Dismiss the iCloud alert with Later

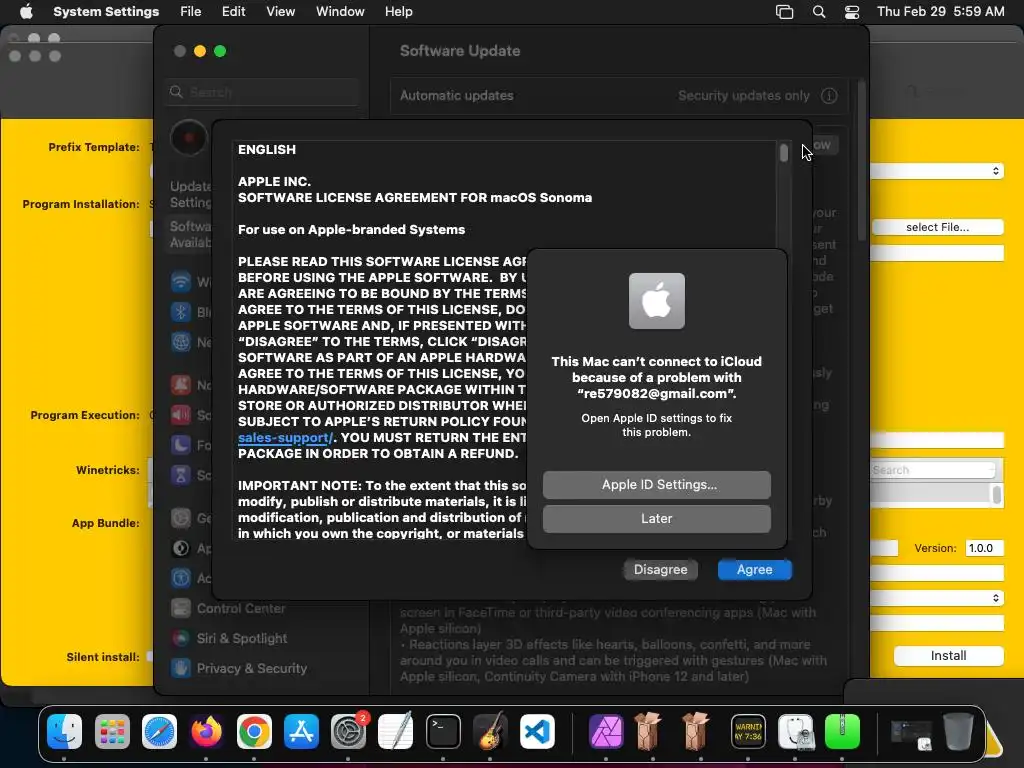[x=656, y=519]
